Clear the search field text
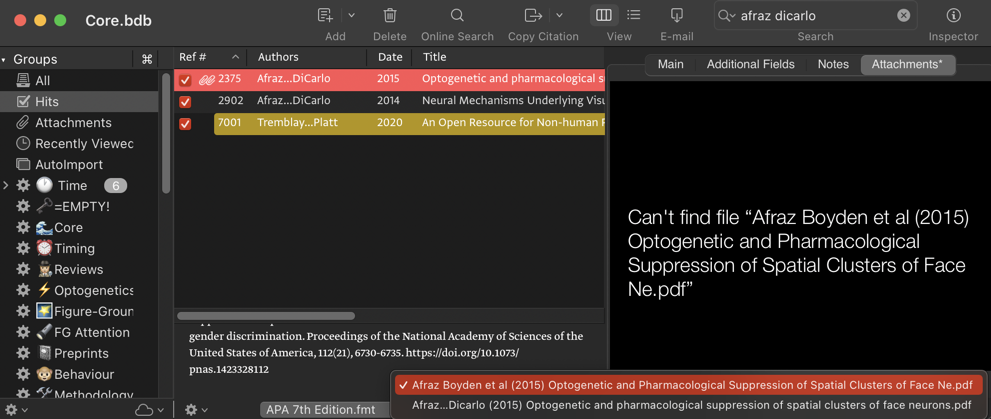991x419 pixels. pyautogui.click(x=904, y=16)
